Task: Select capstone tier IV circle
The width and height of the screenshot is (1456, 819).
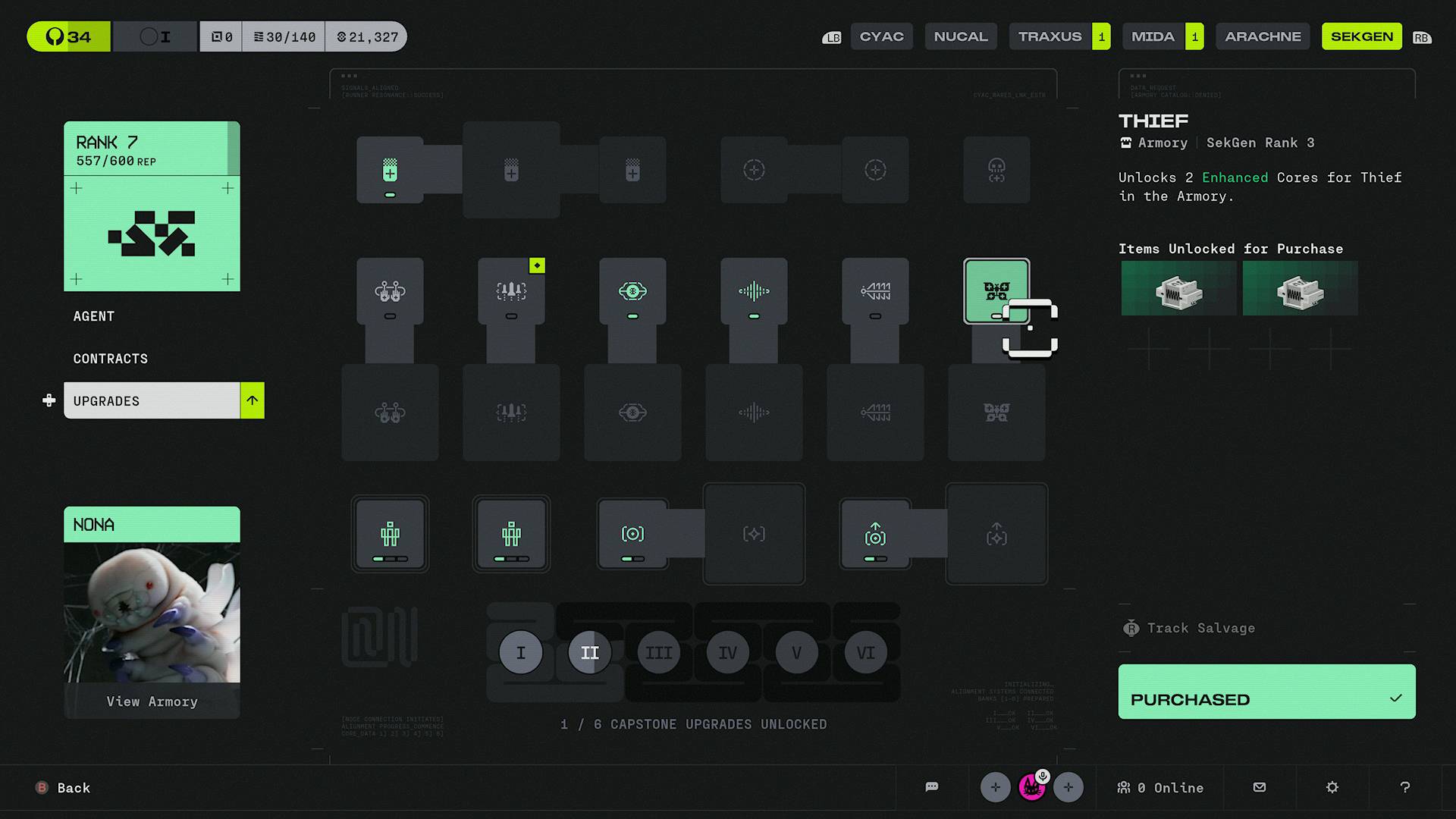Action: tap(728, 652)
